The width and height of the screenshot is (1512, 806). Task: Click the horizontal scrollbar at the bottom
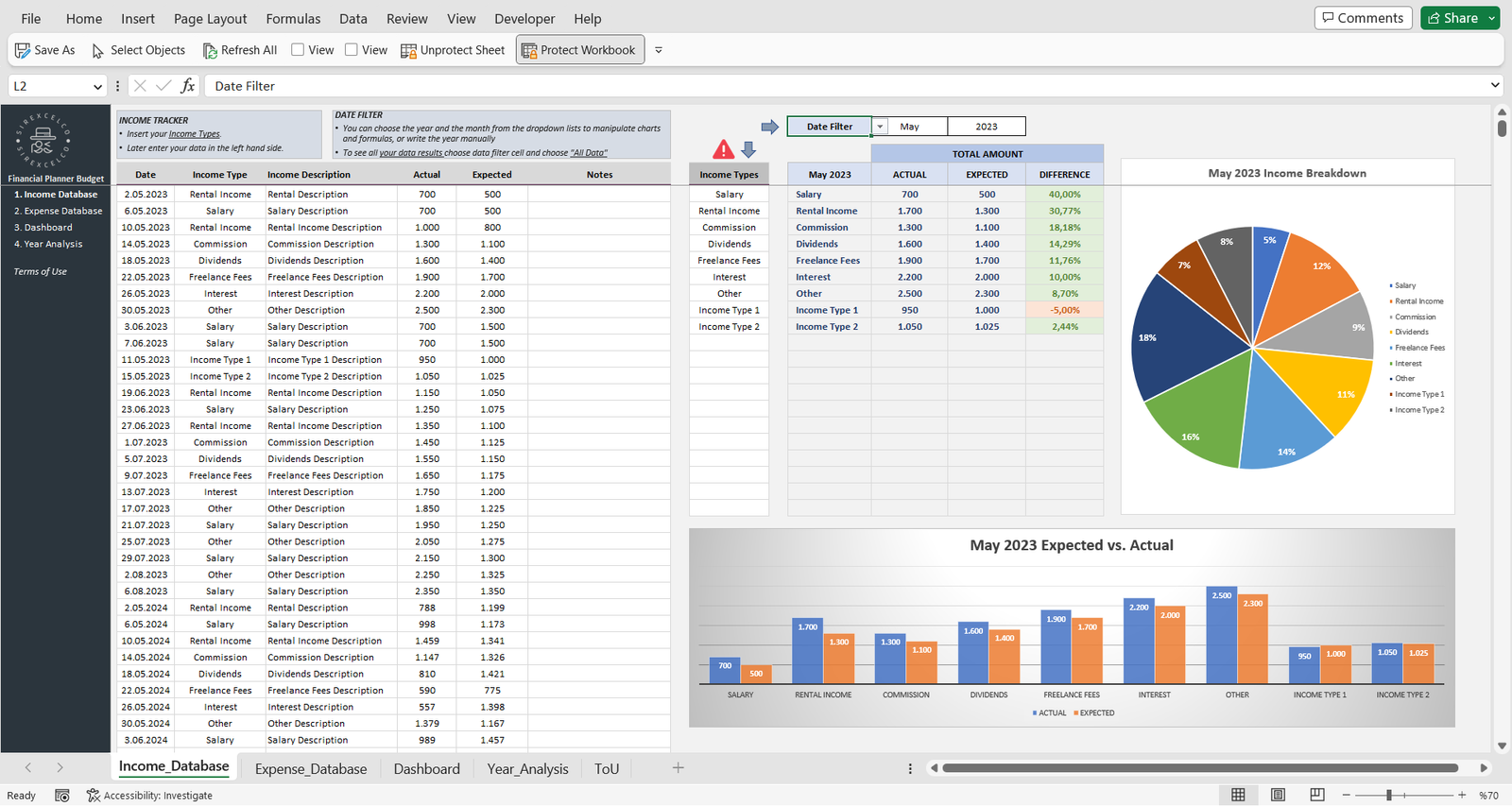click(x=1200, y=768)
